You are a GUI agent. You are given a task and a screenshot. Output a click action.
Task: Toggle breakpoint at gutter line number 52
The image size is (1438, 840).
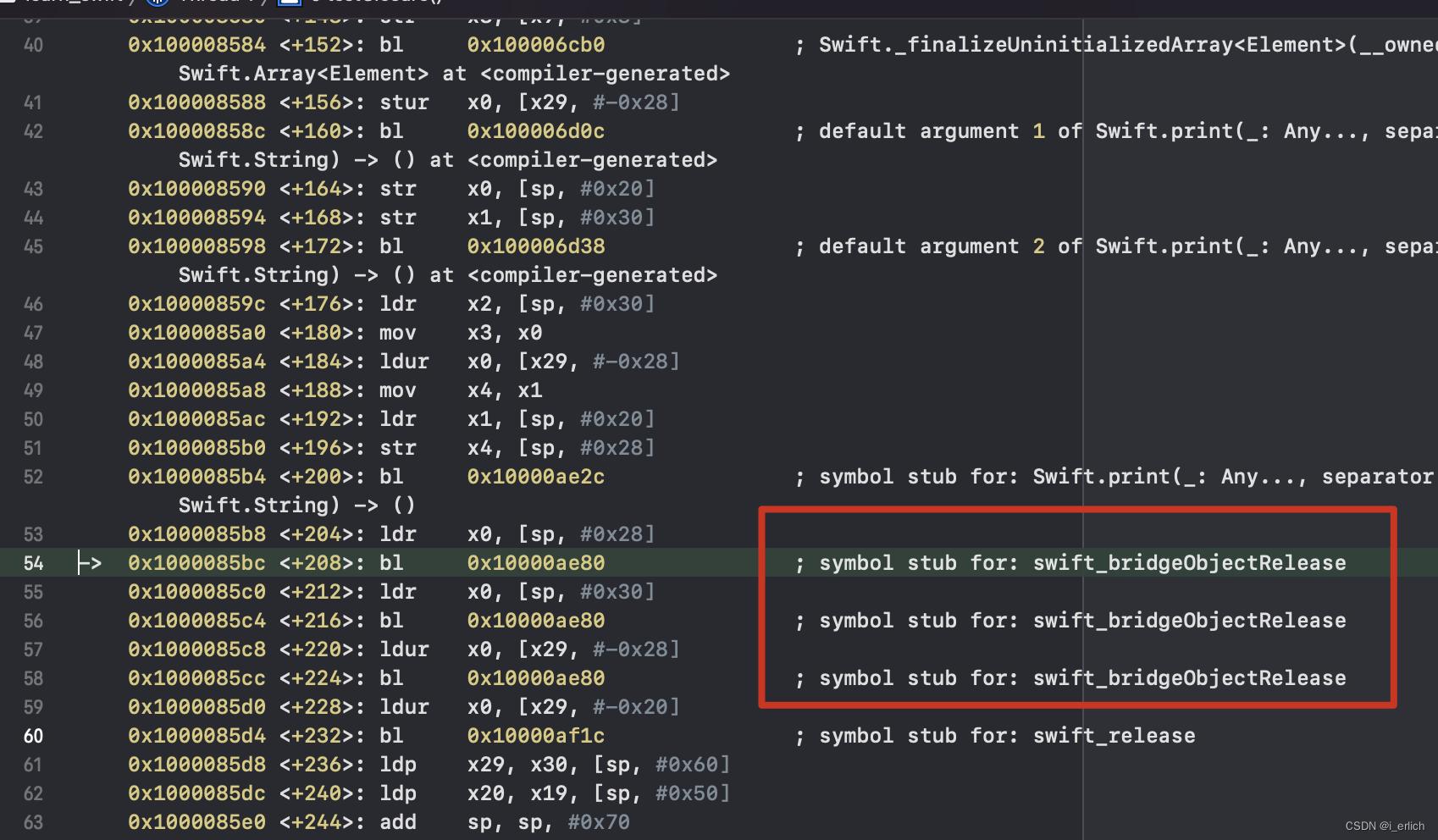[x=33, y=477]
